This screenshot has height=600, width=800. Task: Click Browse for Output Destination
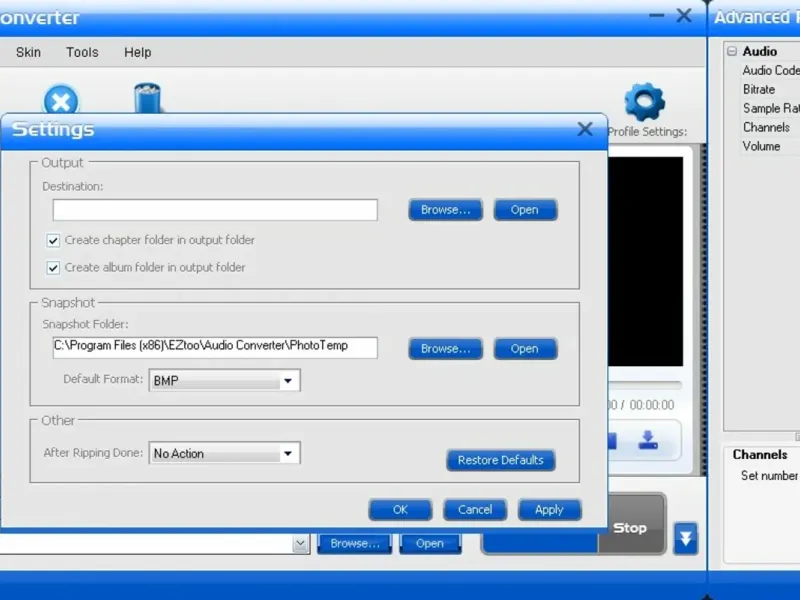click(445, 210)
